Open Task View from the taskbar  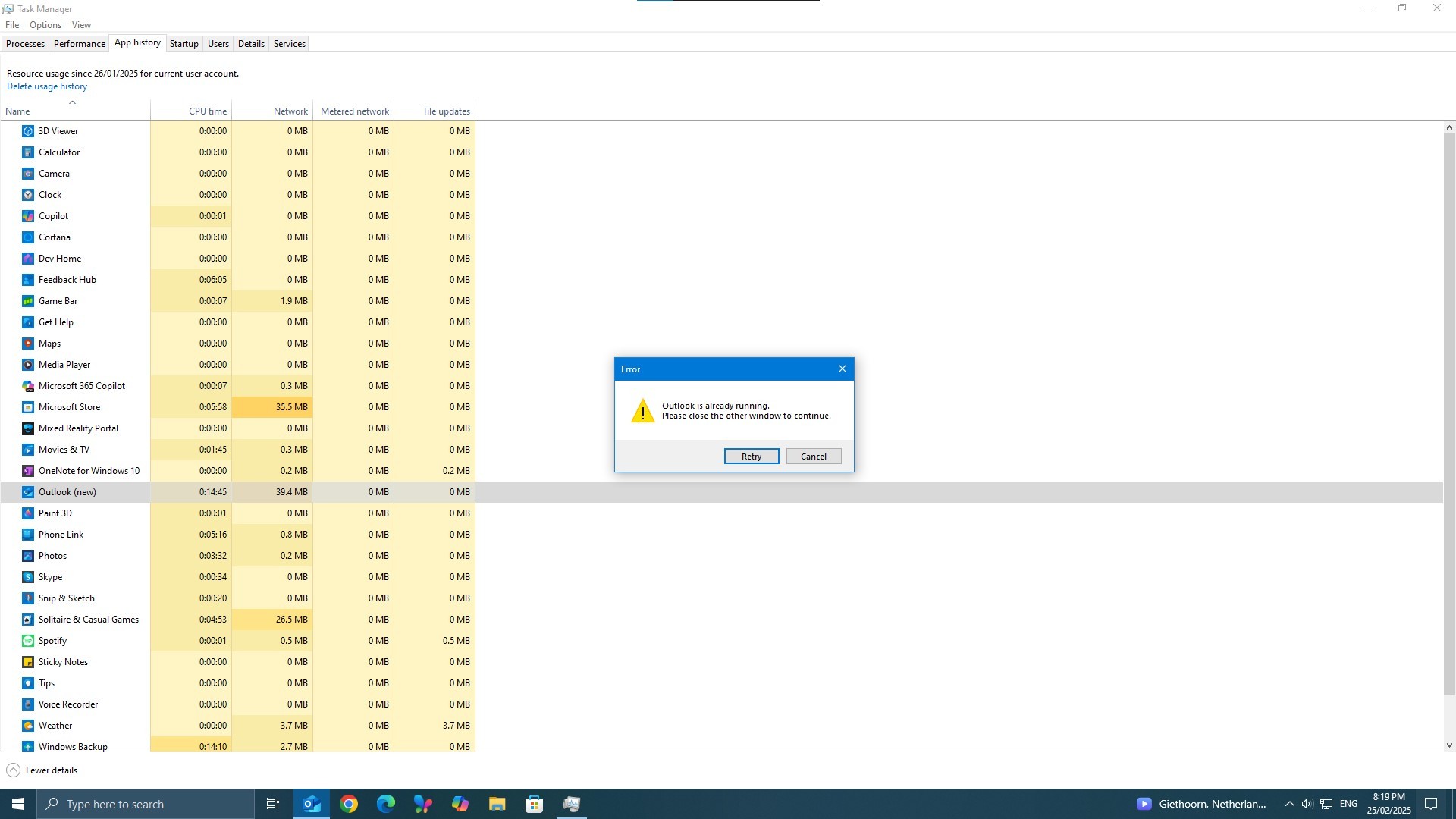(x=272, y=803)
